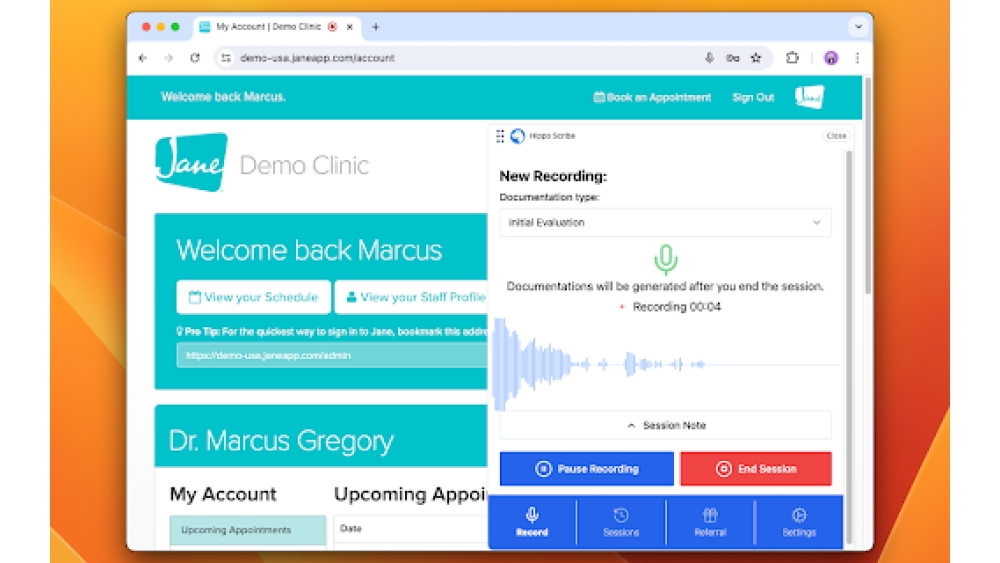Open View your Schedule button
Viewport: 1000px width, 563px height.
[x=253, y=297]
